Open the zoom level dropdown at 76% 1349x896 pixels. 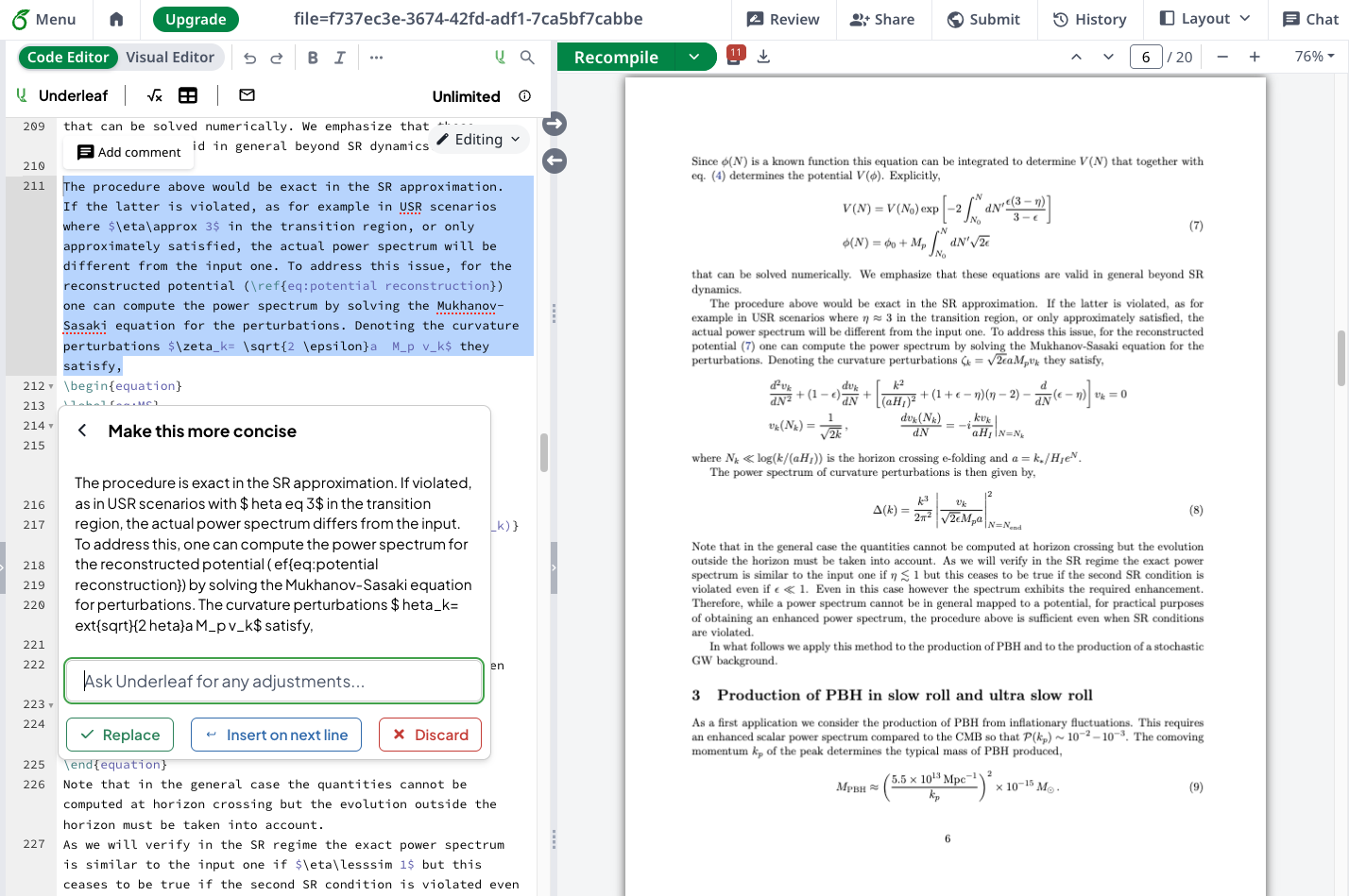[x=1313, y=57]
